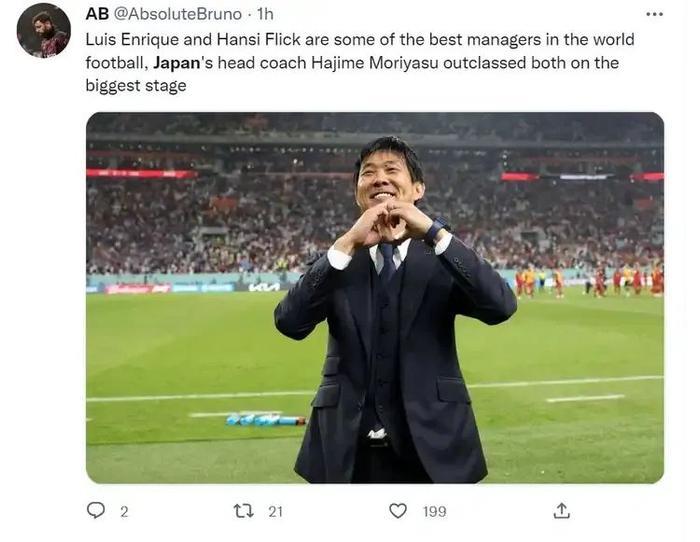Click the players in red at photo's right
Viewport: 700px width, 542px height.
pos(630,281)
